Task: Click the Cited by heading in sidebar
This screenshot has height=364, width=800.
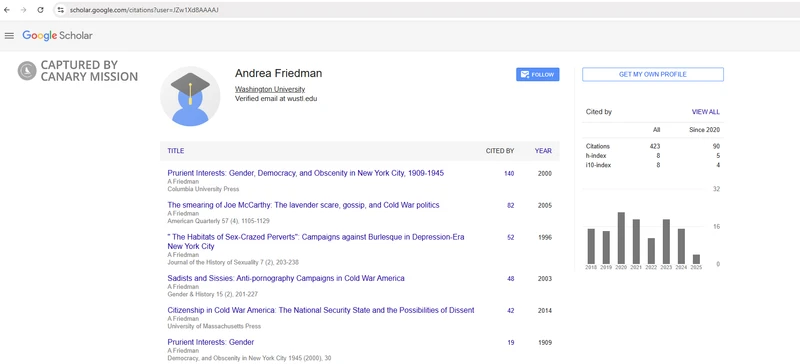Action: point(598,112)
